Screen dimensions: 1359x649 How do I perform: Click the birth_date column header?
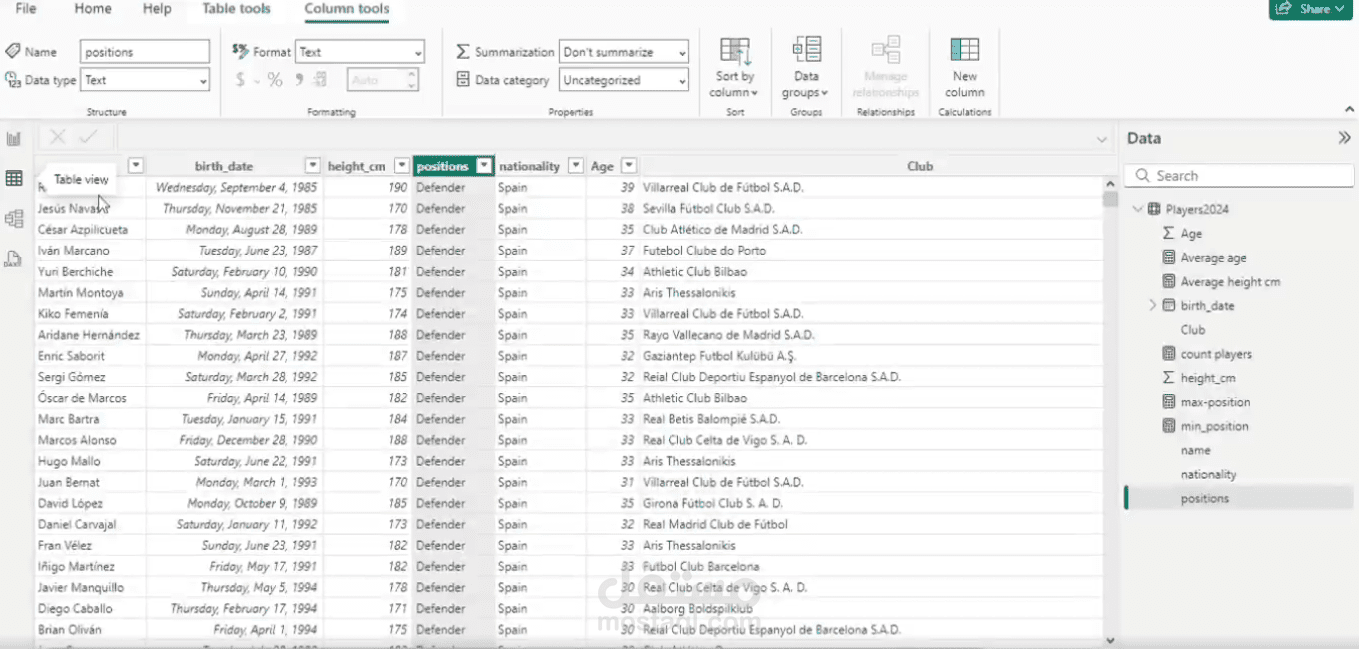224,166
